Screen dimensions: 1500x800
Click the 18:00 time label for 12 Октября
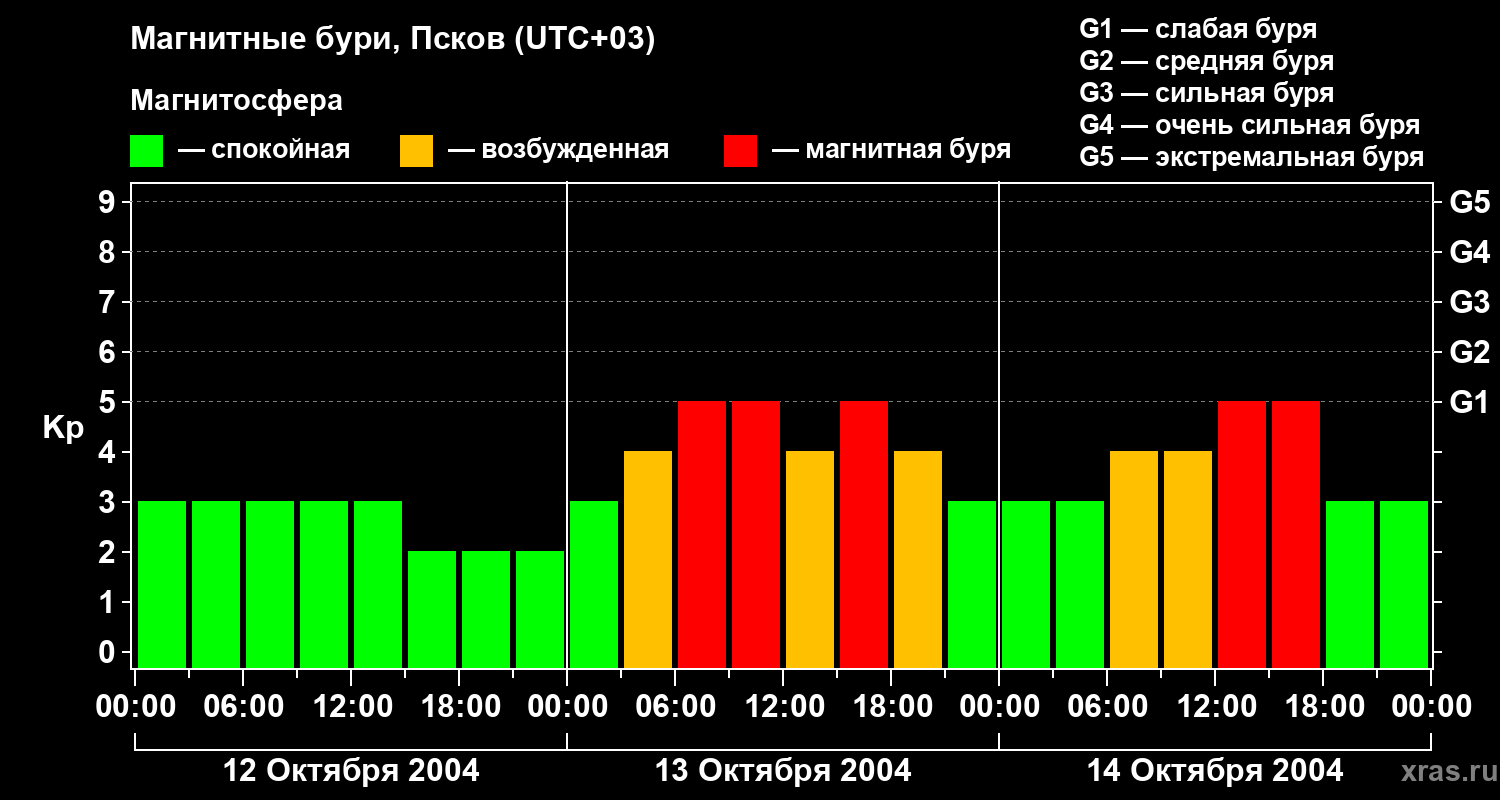(x=459, y=707)
